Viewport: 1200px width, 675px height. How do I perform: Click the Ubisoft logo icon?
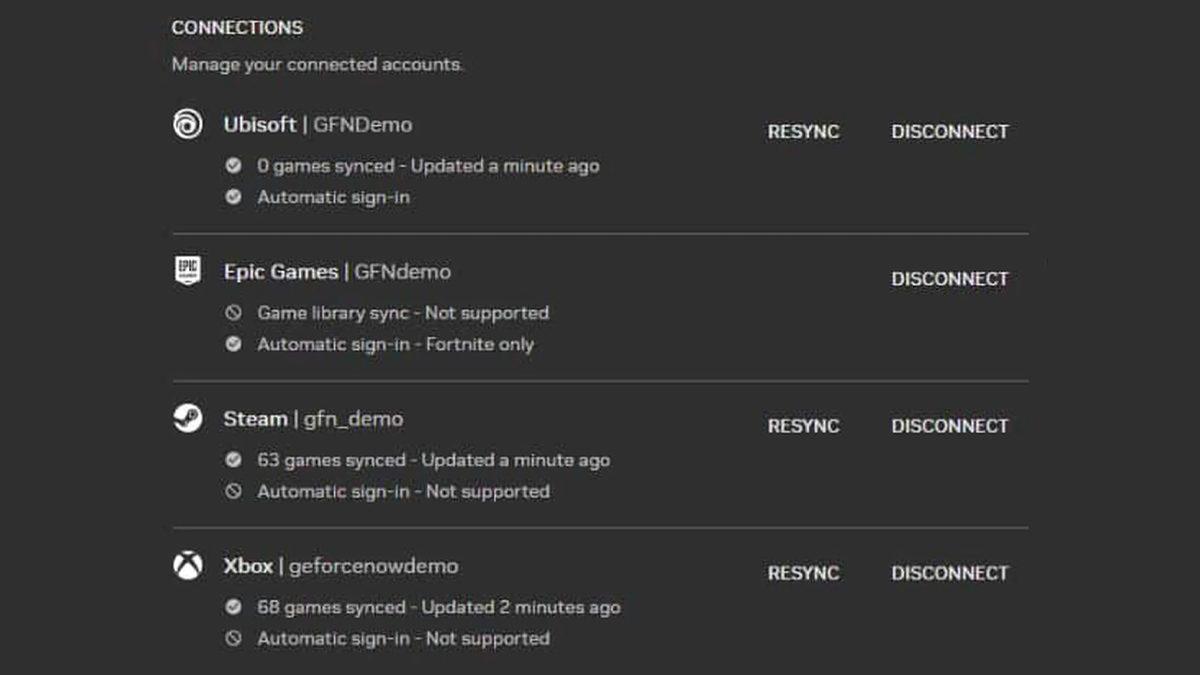(190, 125)
